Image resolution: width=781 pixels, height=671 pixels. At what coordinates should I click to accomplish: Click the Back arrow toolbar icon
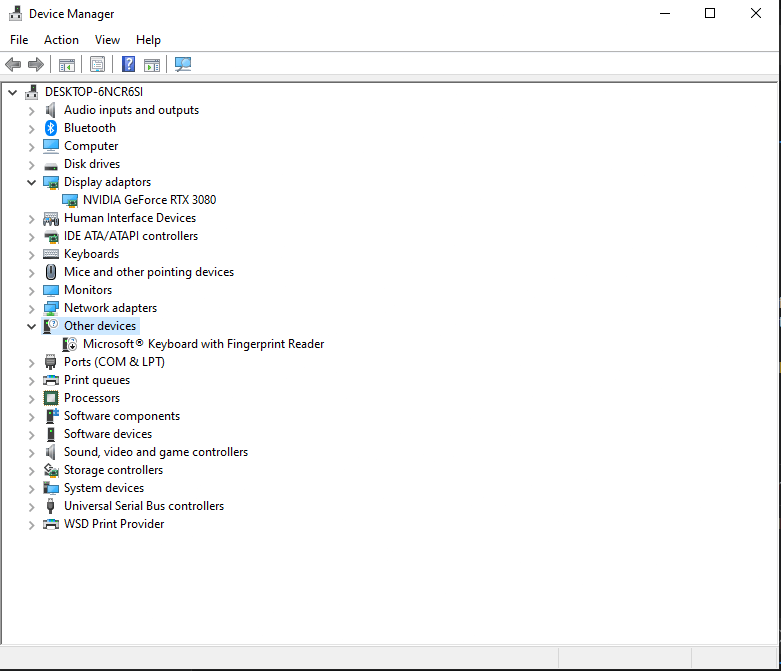pos(13,64)
